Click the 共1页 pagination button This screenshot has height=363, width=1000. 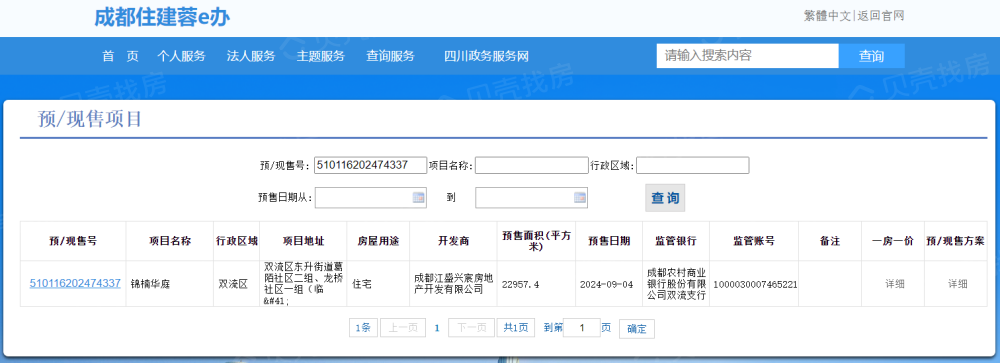516,328
